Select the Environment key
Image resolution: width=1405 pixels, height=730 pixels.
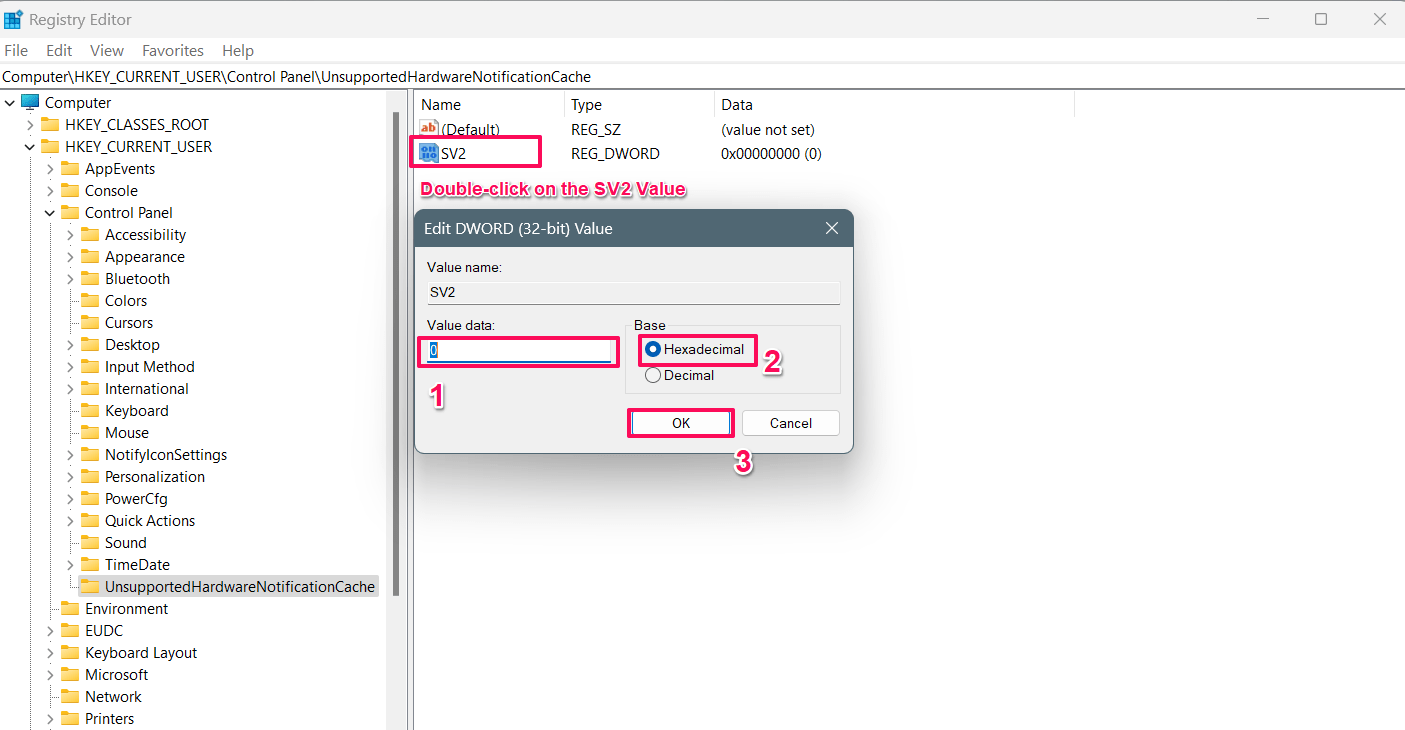pos(126,609)
